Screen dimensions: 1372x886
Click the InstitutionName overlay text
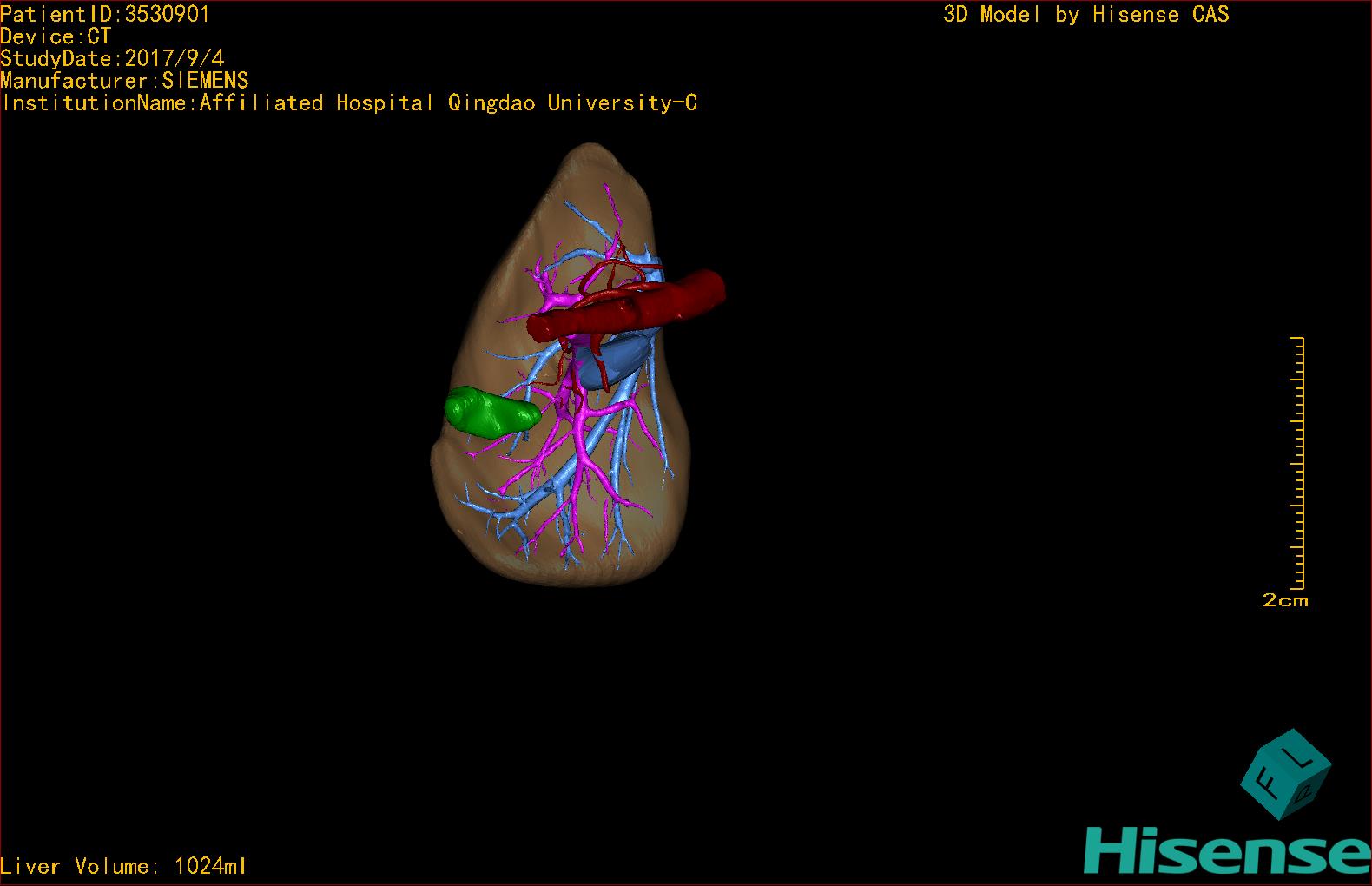tap(349, 102)
